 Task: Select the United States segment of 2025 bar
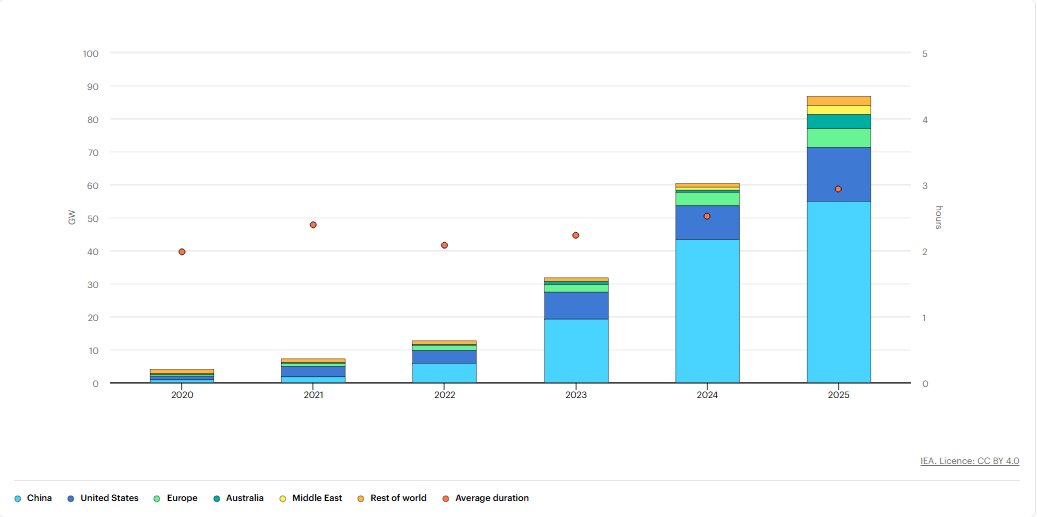[839, 175]
